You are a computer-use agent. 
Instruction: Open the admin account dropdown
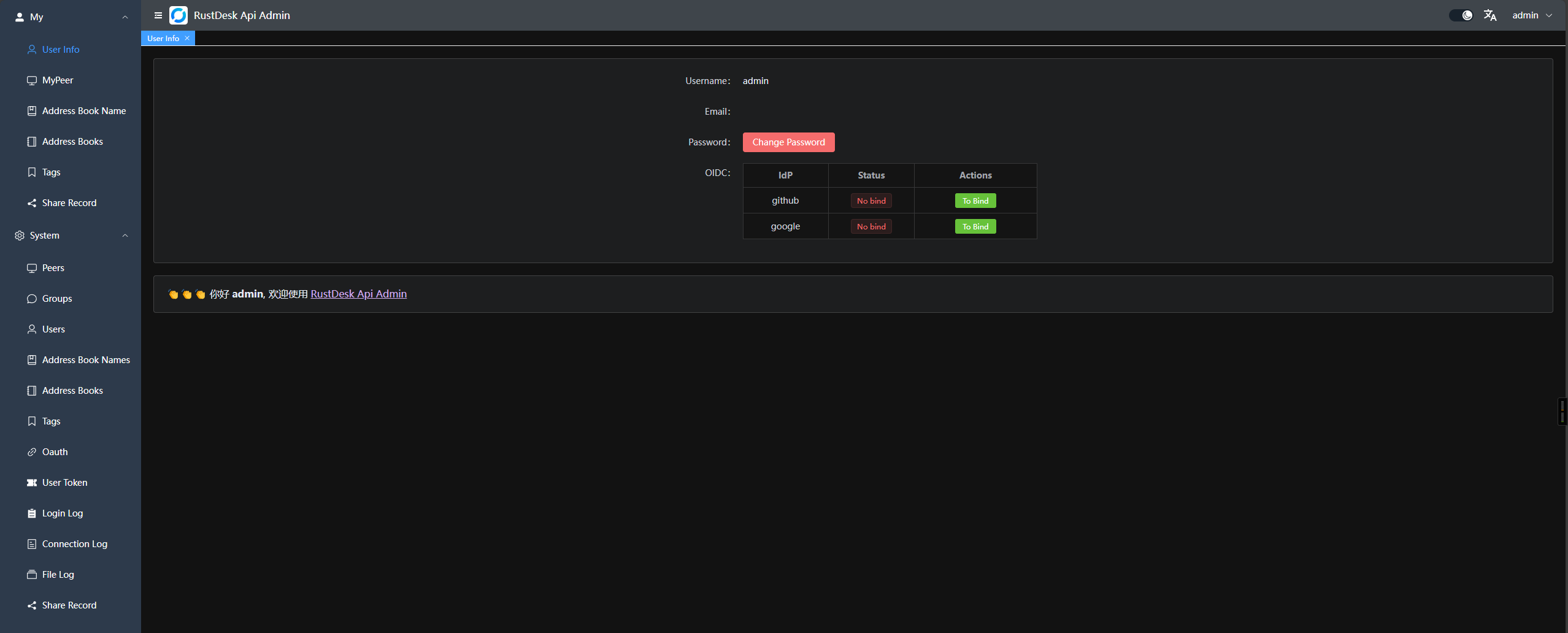click(x=1531, y=15)
